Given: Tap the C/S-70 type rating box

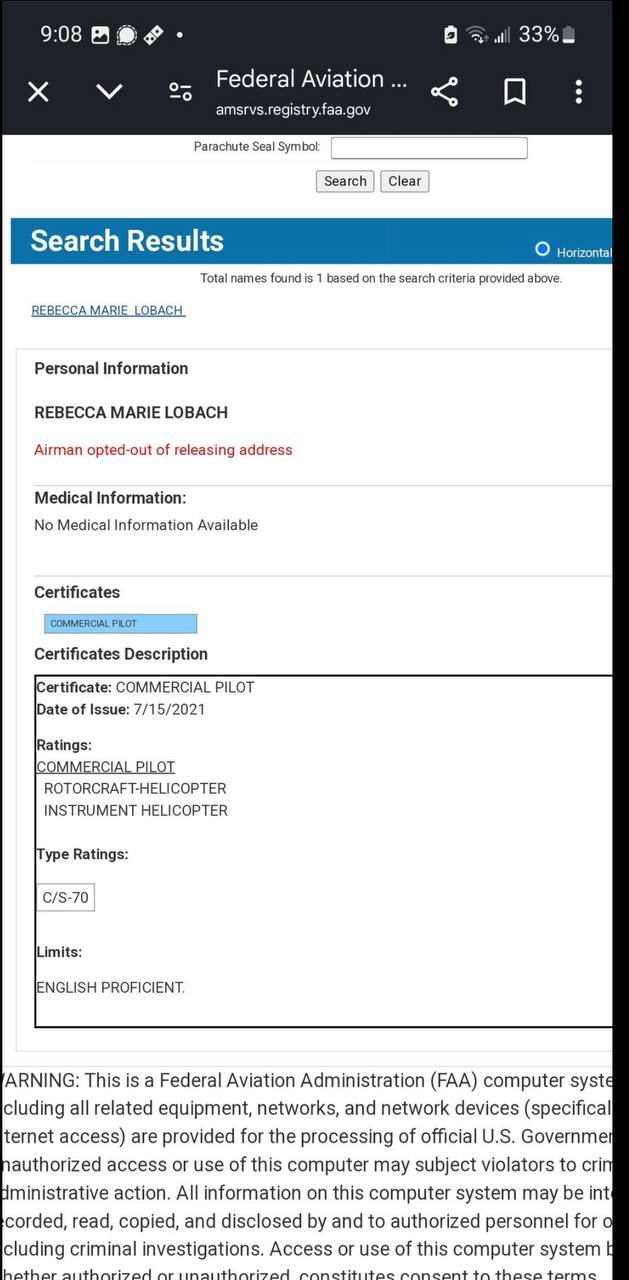Looking at the screenshot, I should tap(65, 898).
